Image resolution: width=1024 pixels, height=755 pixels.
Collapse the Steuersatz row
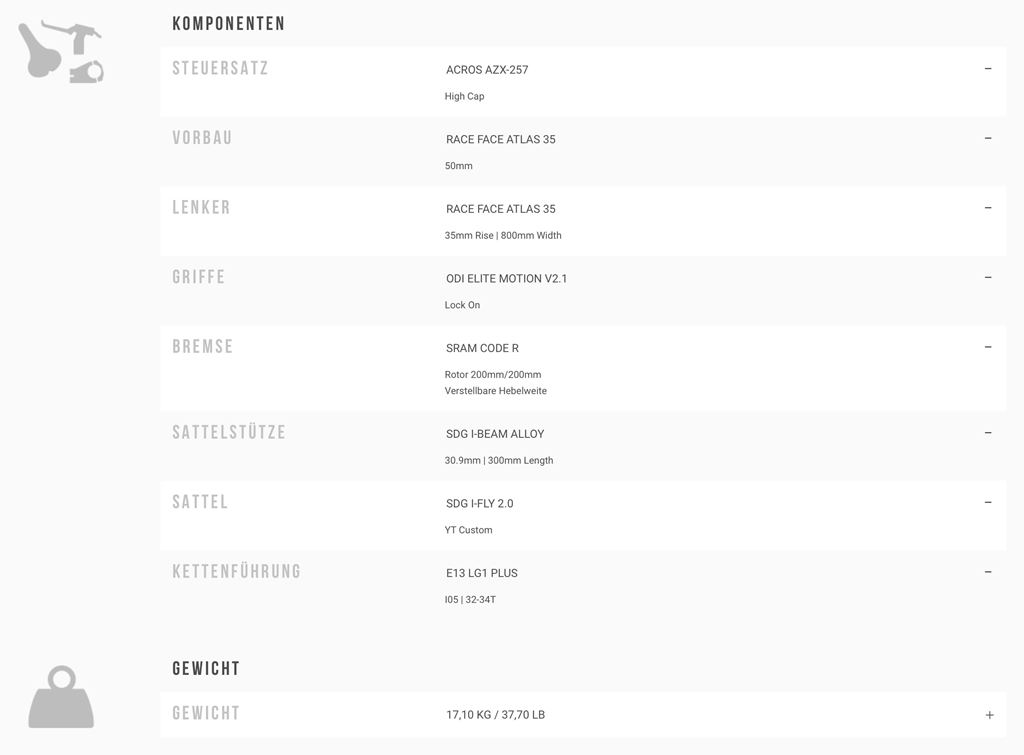pos(988,69)
